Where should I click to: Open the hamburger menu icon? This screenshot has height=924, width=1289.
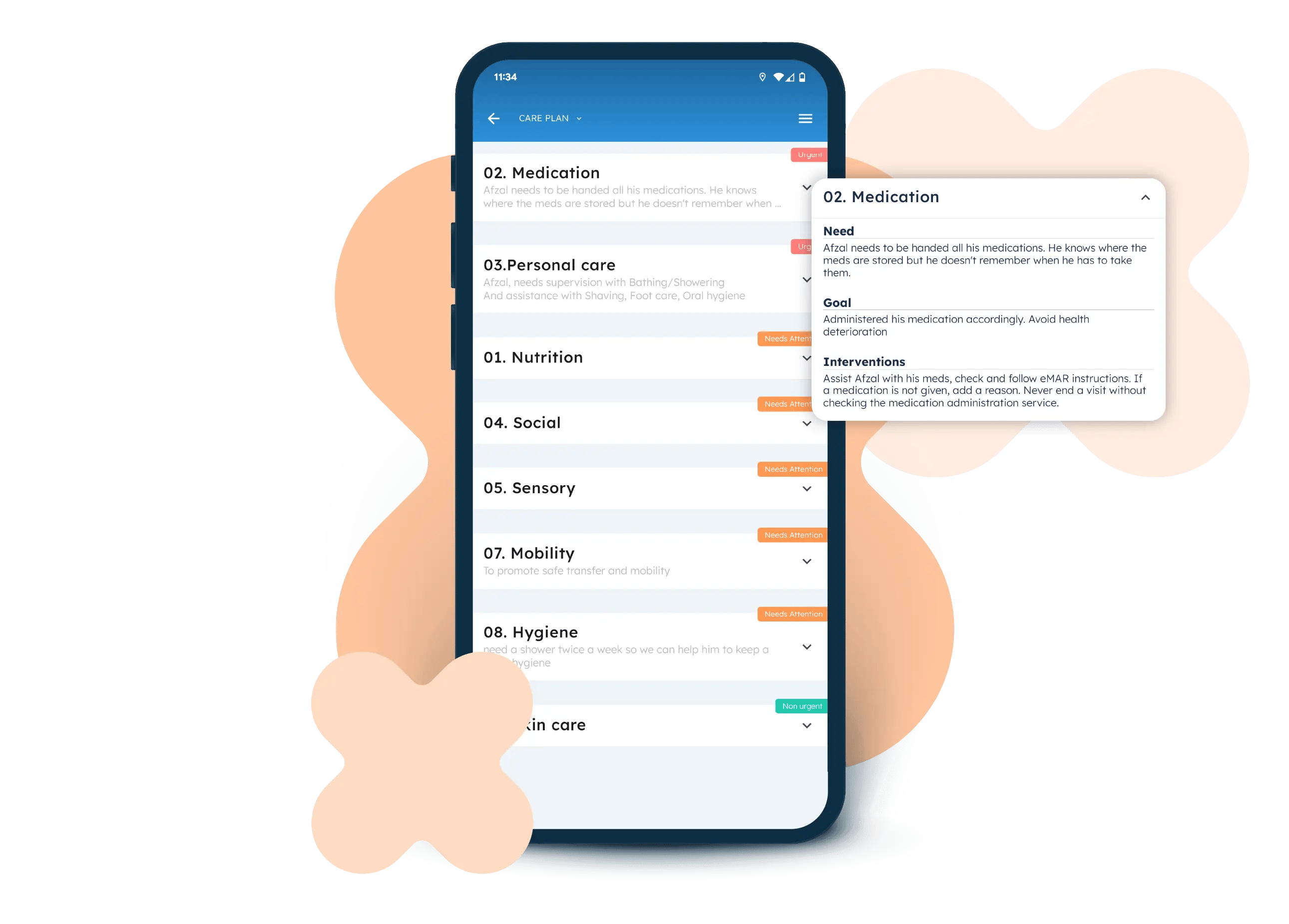tap(805, 118)
